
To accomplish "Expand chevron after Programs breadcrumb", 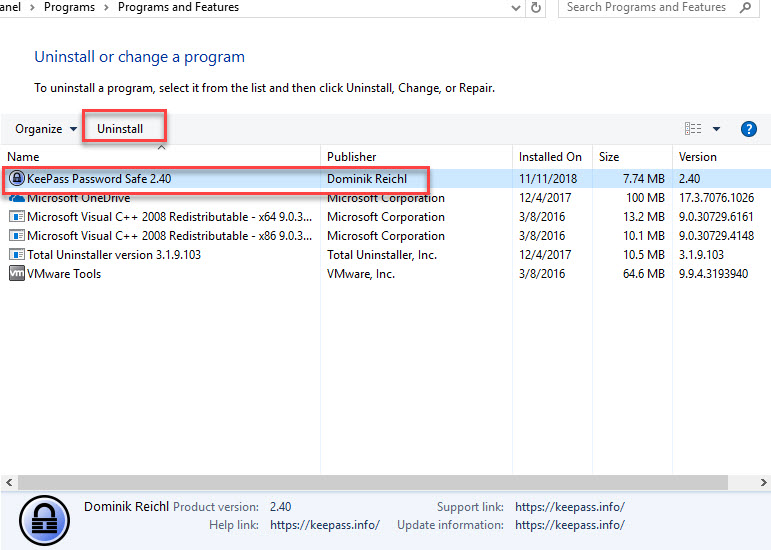I will click(x=106, y=7).
